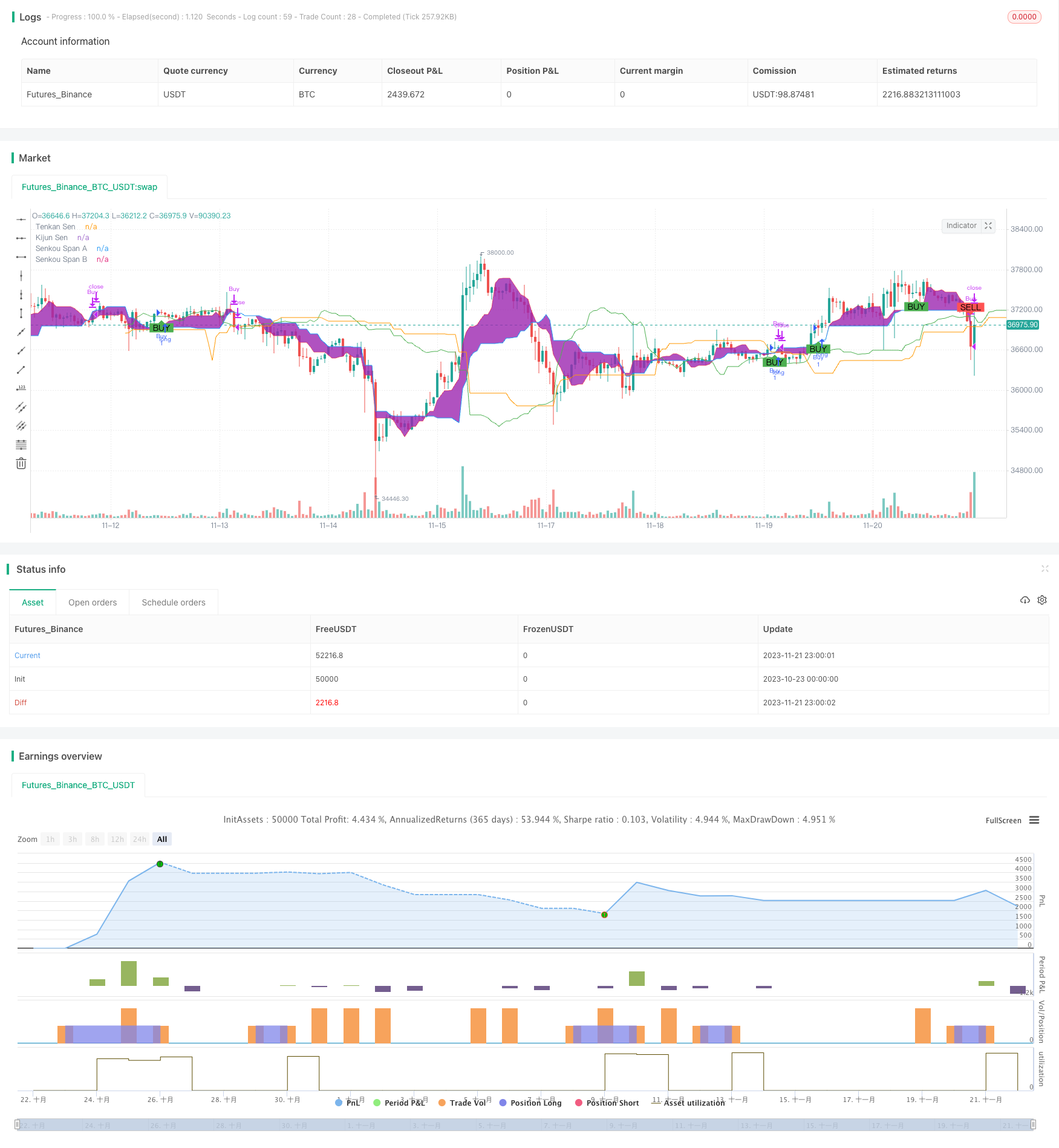Select the parallel straight lines tool
The height and width of the screenshot is (1148, 1059).
tap(21, 426)
